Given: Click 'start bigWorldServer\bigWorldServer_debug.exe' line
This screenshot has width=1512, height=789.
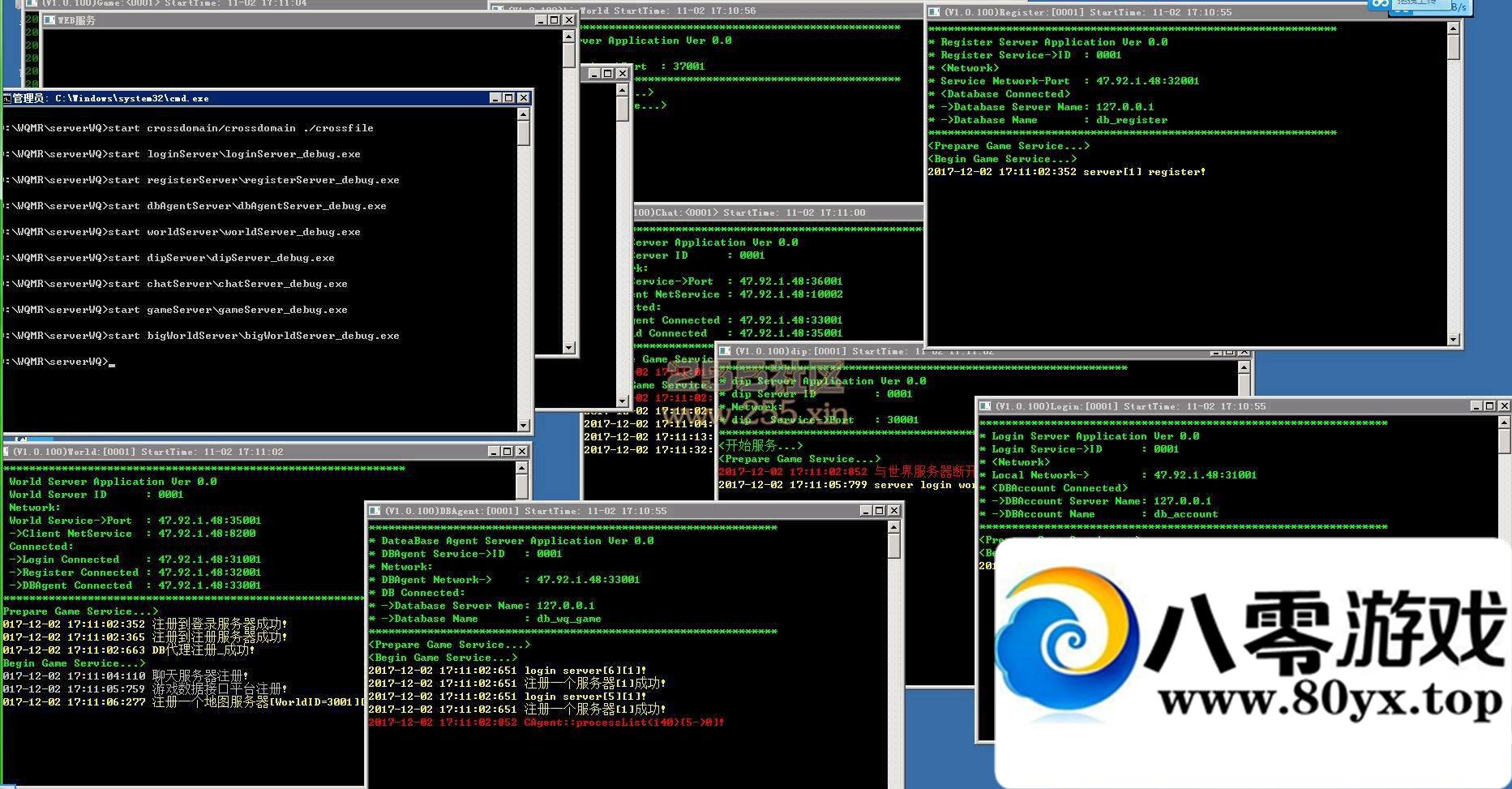Looking at the screenshot, I should point(253,336).
